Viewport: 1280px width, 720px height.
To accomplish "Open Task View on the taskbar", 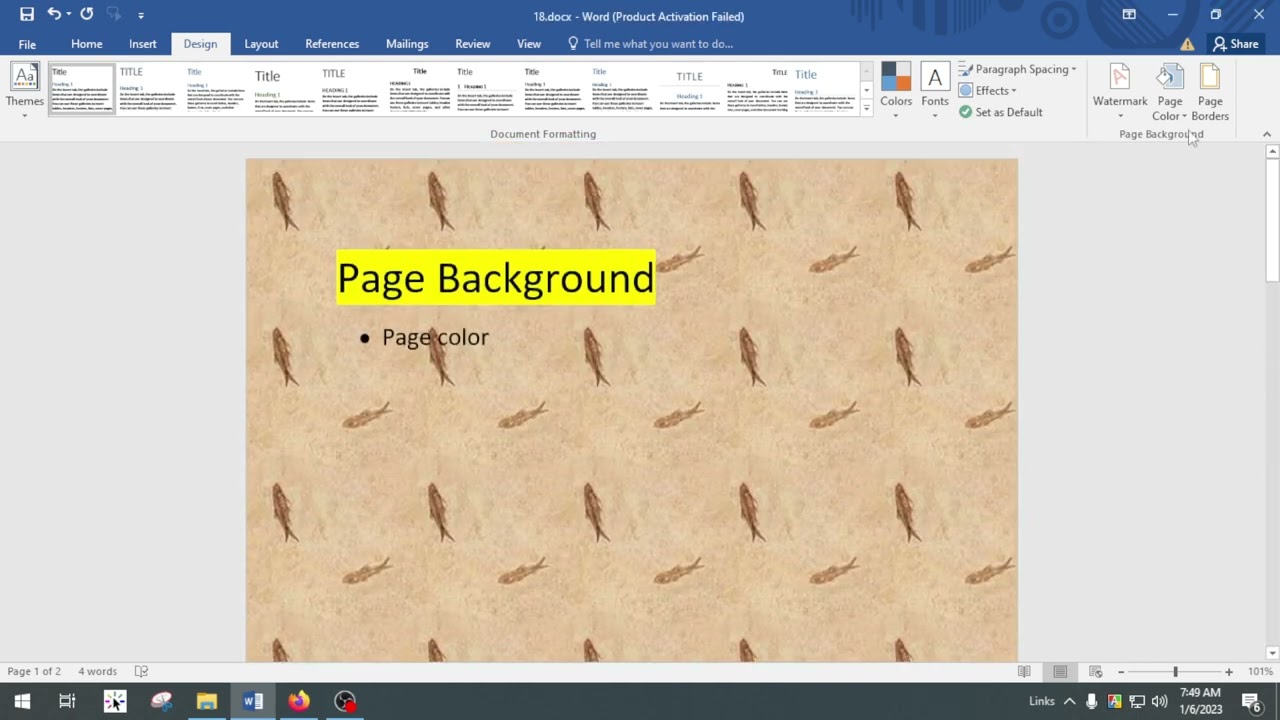I will pos(67,701).
